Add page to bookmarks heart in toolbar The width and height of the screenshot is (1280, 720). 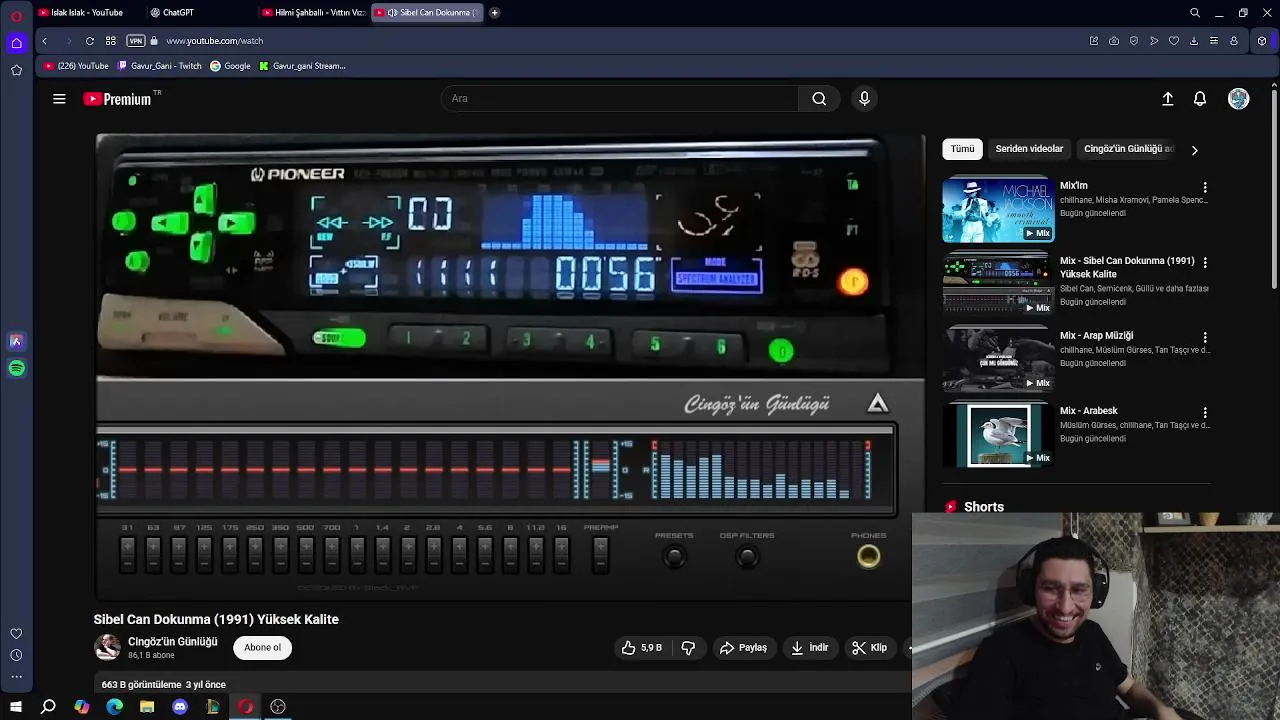1174,41
